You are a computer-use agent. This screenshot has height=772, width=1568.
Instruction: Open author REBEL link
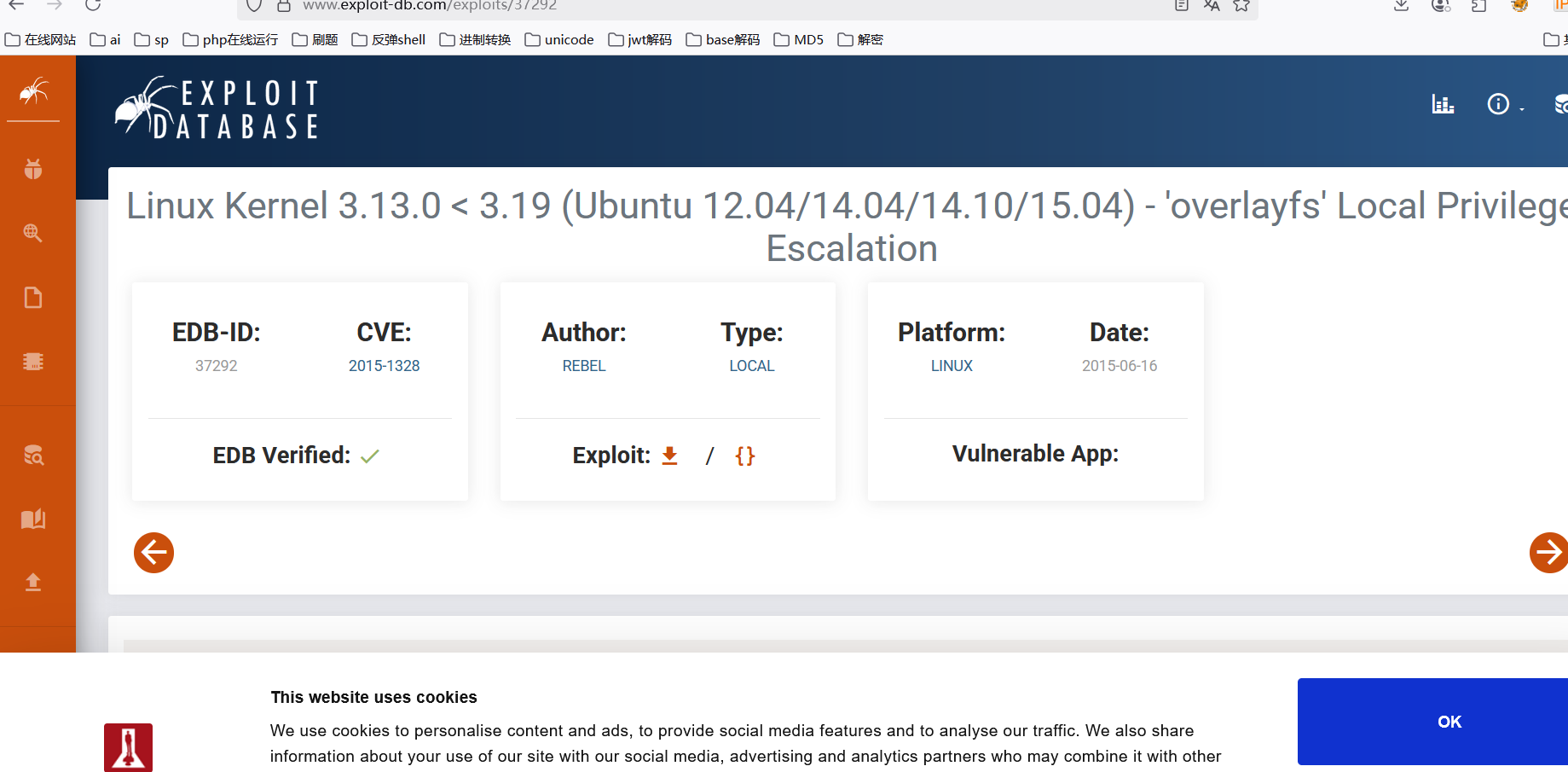(x=584, y=366)
